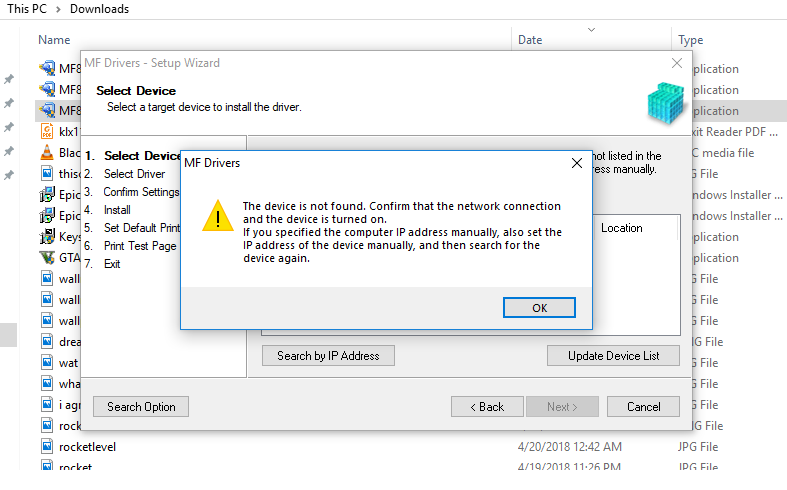Open the Search Option button

[141, 407]
